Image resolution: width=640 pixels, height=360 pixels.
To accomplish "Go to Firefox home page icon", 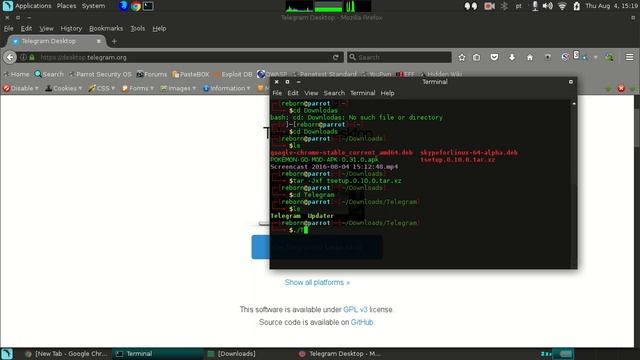I will (x=530, y=57).
